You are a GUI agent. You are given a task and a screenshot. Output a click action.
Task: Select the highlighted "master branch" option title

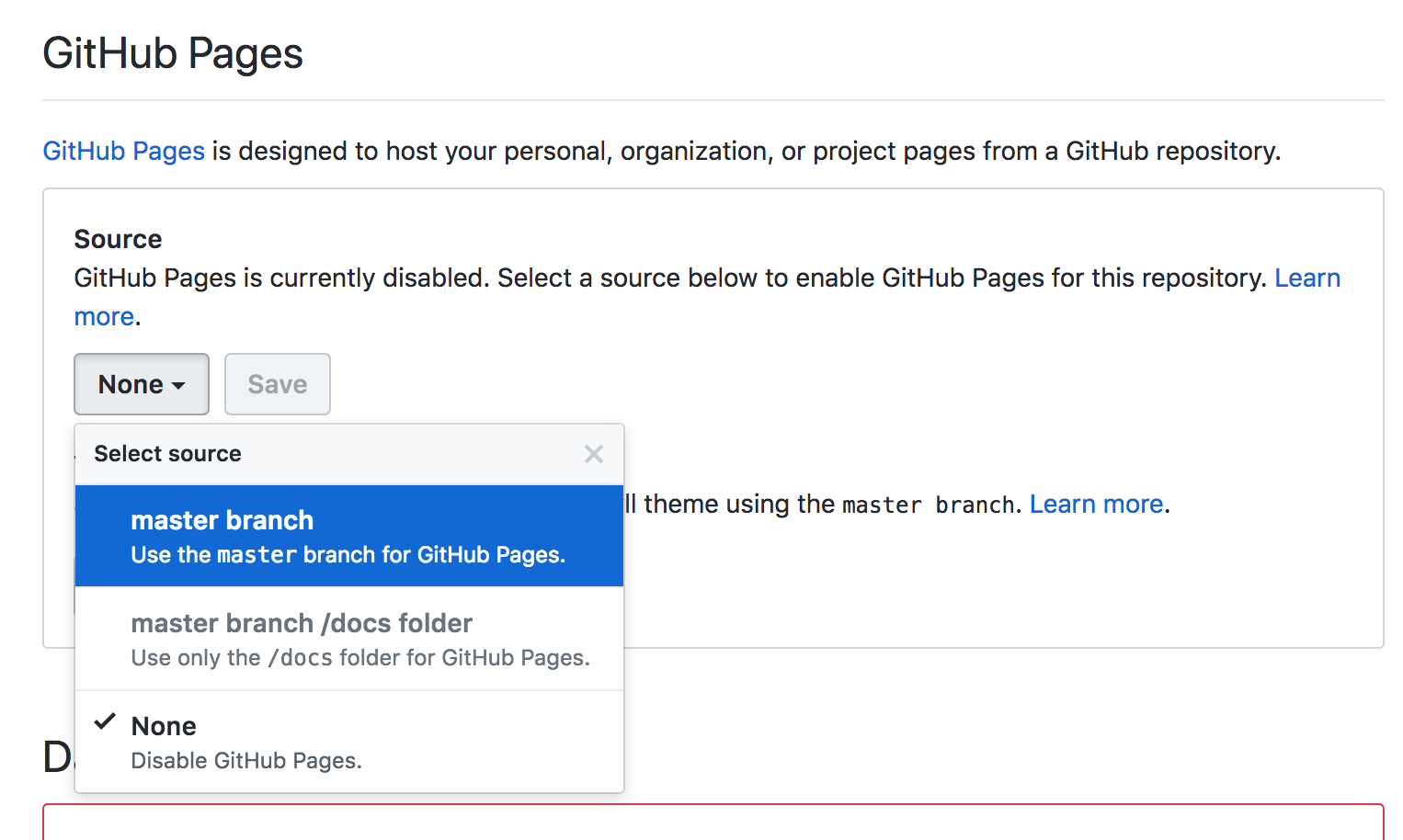222,520
